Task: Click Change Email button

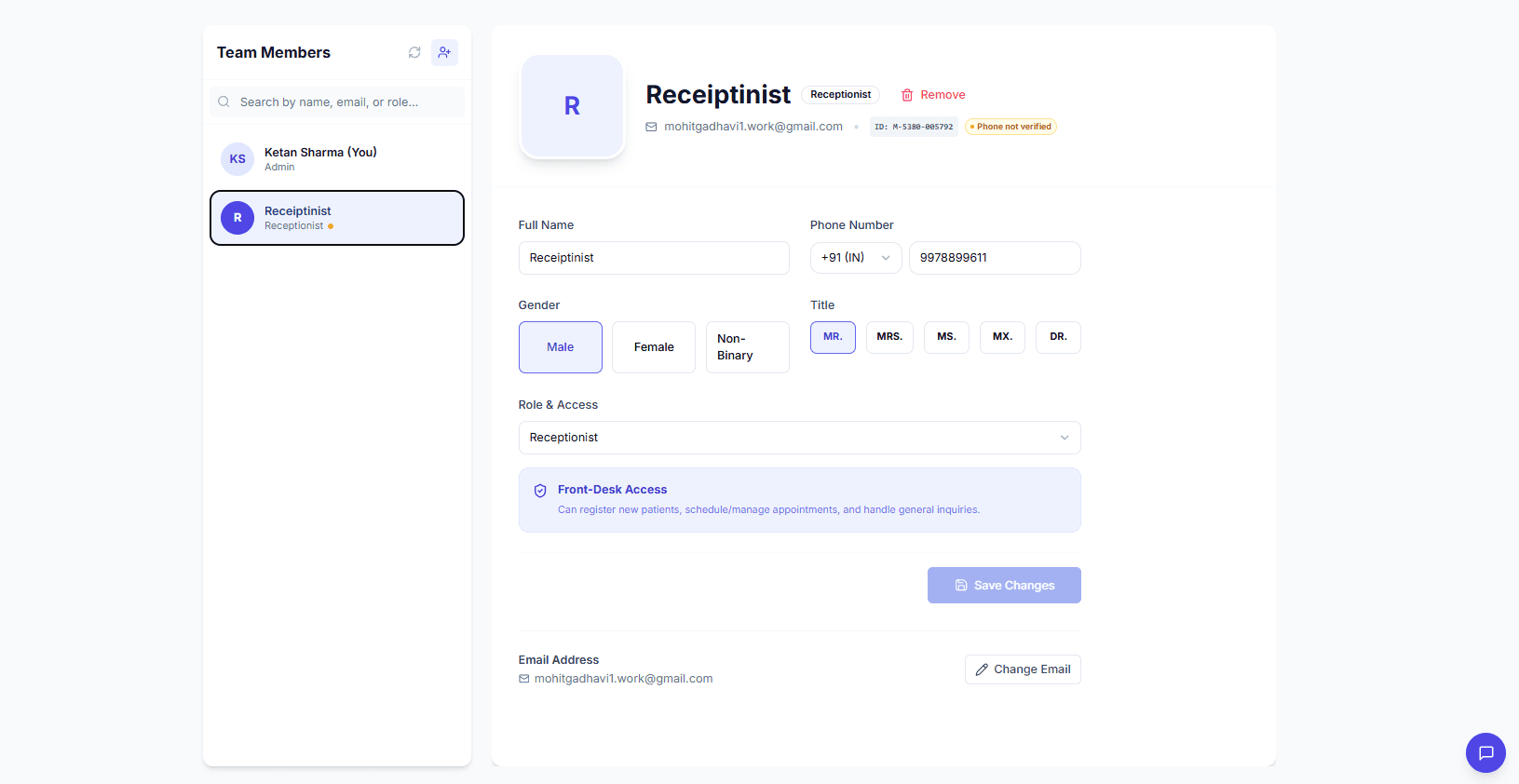Action: point(1023,669)
